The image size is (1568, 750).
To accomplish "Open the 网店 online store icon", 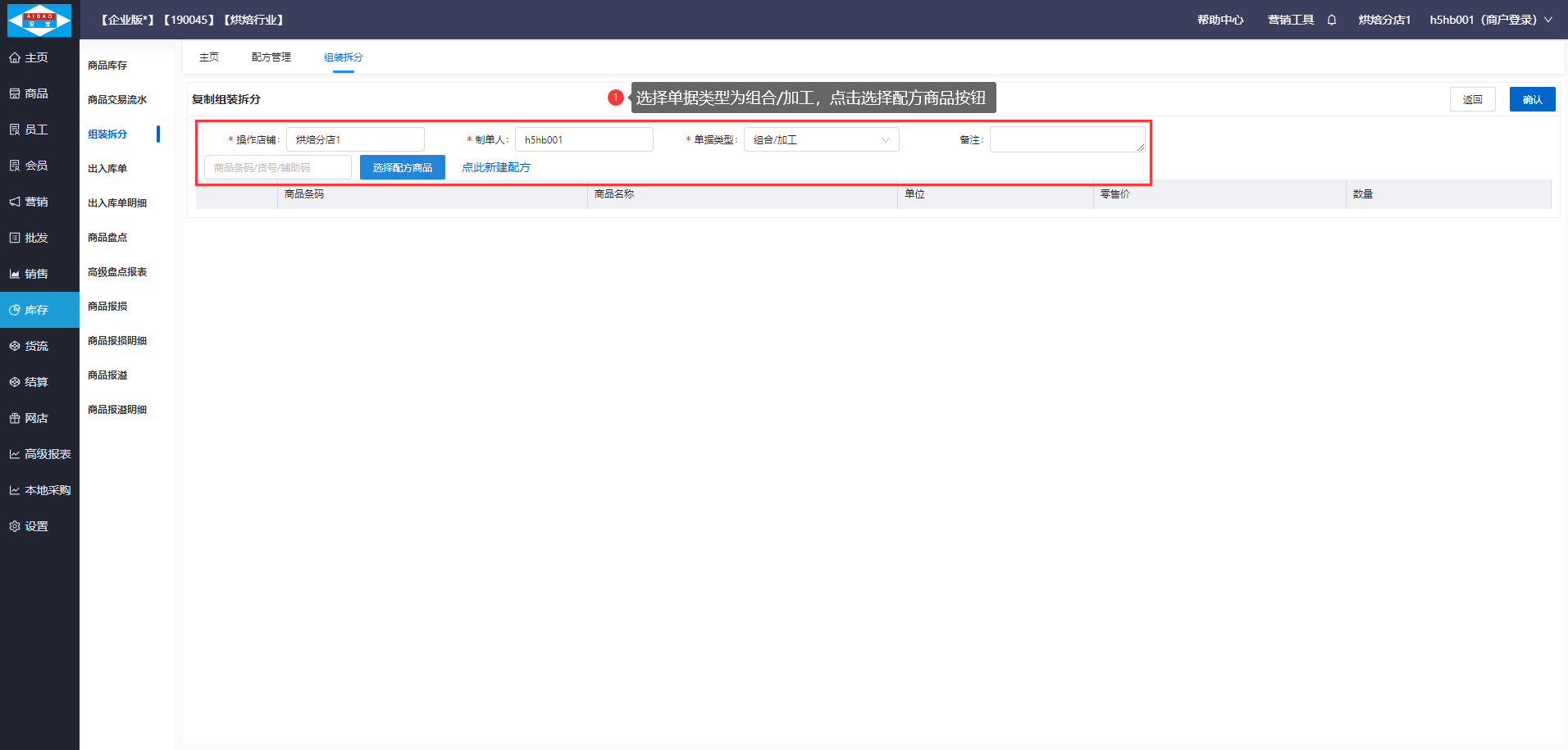I will 15,418.
